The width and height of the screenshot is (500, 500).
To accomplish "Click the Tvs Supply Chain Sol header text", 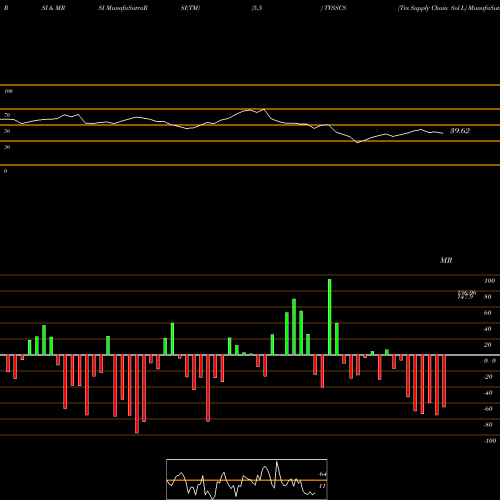I will pyautogui.click(x=432, y=8).
